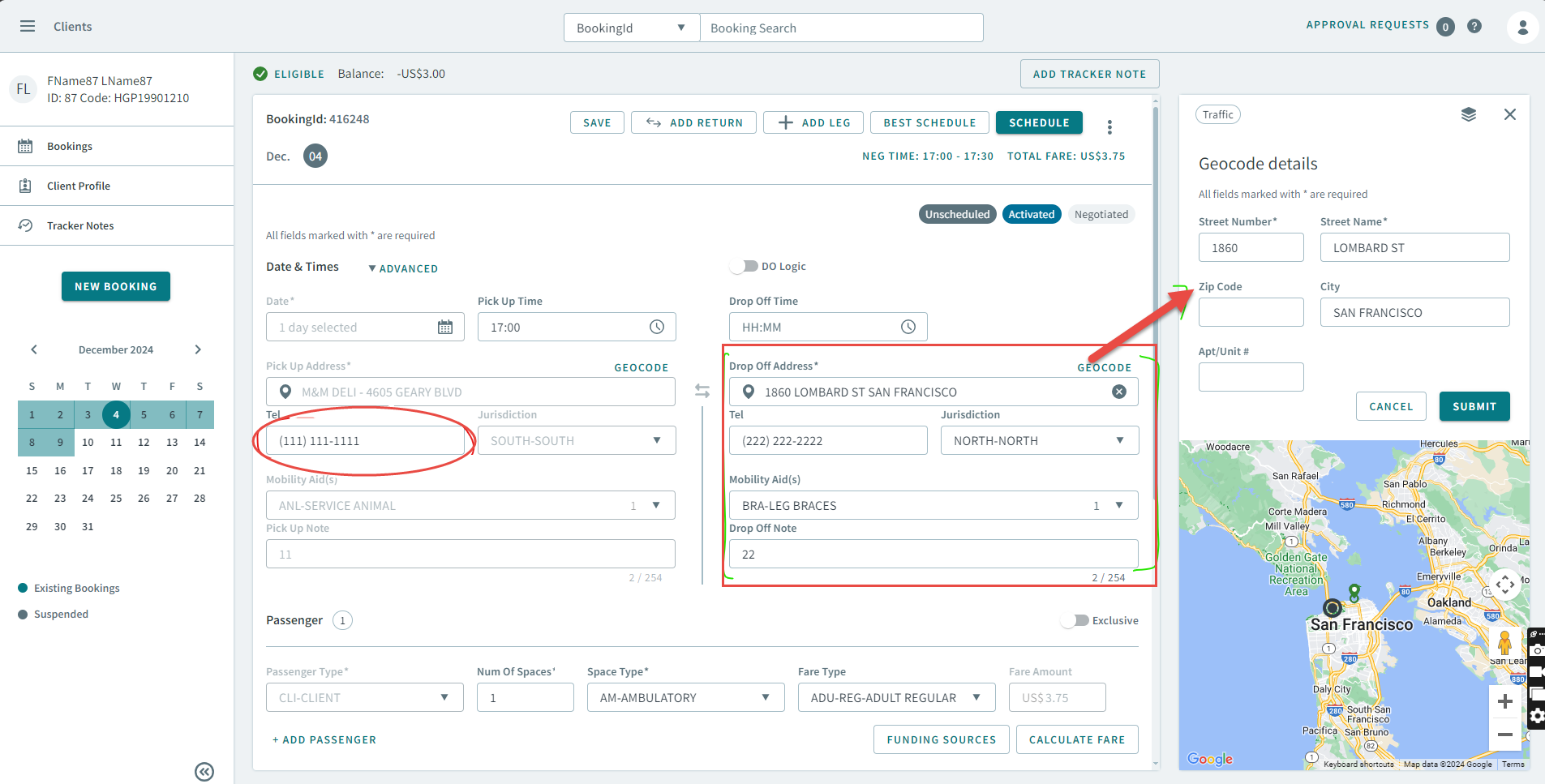The image size is (1545, 784).
Task: Click the CALCULATE FARE button
Action: pyautogui.click(x=1076, y=739)
